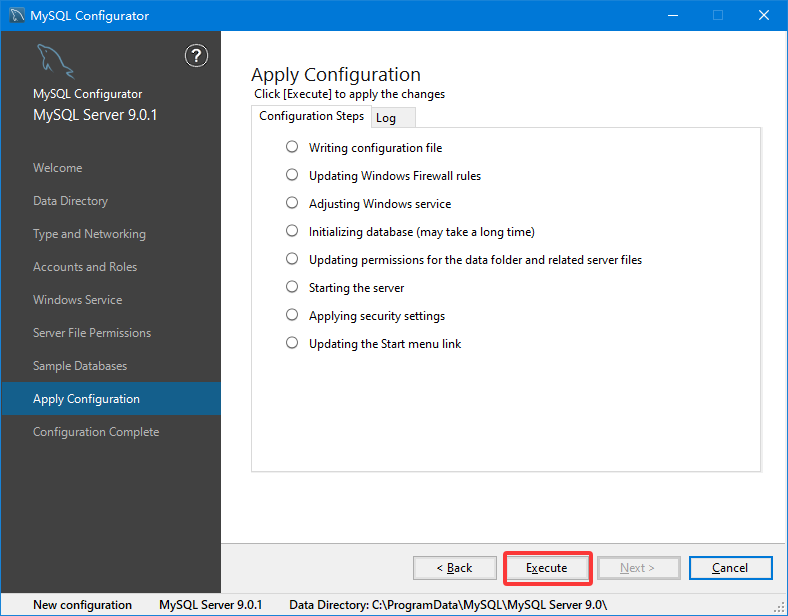Click the 'Writing configuration file' step text

click(375, 148)
